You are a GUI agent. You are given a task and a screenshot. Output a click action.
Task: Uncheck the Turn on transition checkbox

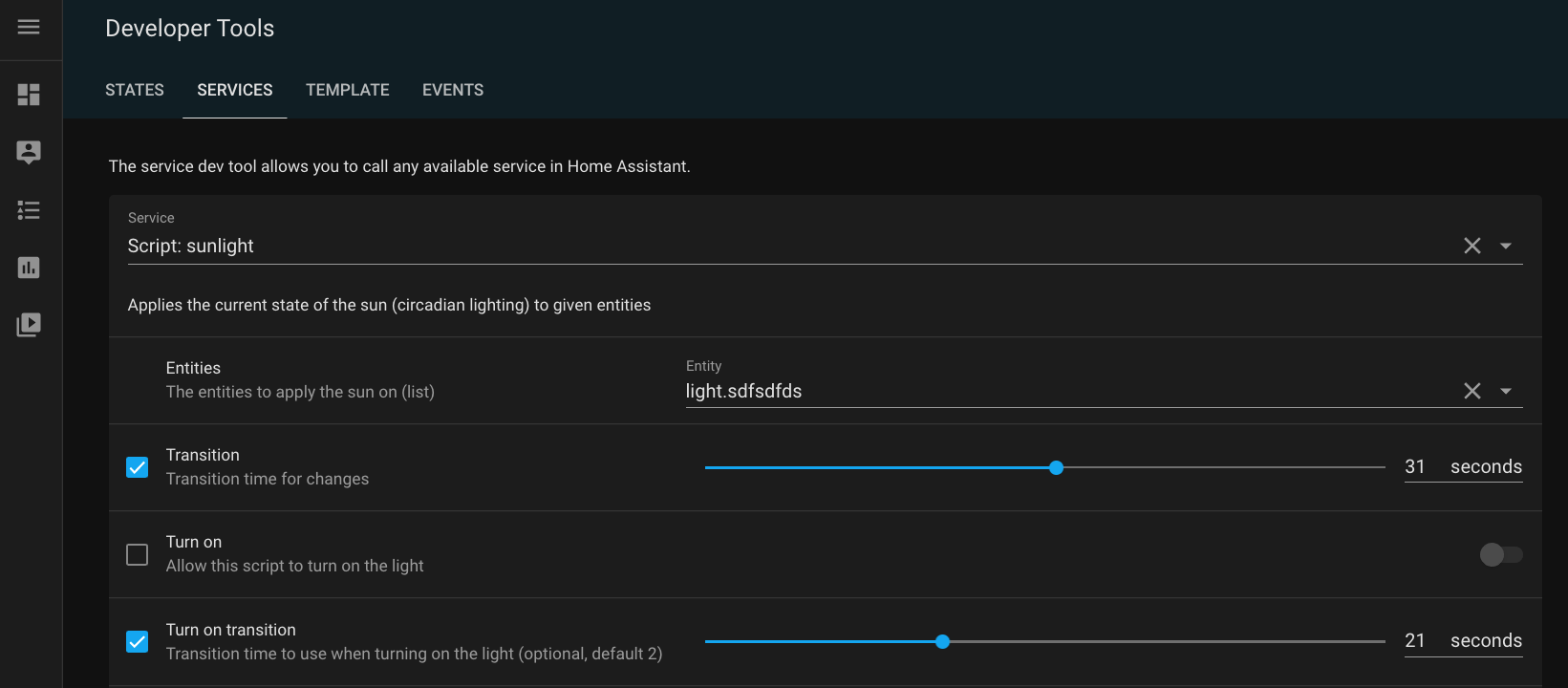point(137,641)
